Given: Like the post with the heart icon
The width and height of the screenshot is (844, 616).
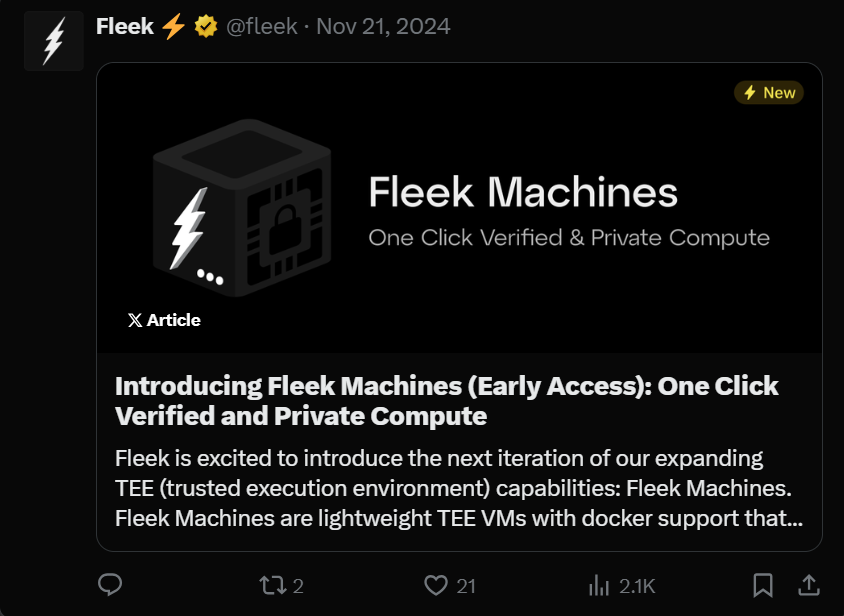Looking at the screenshot, I should (436, 585).
